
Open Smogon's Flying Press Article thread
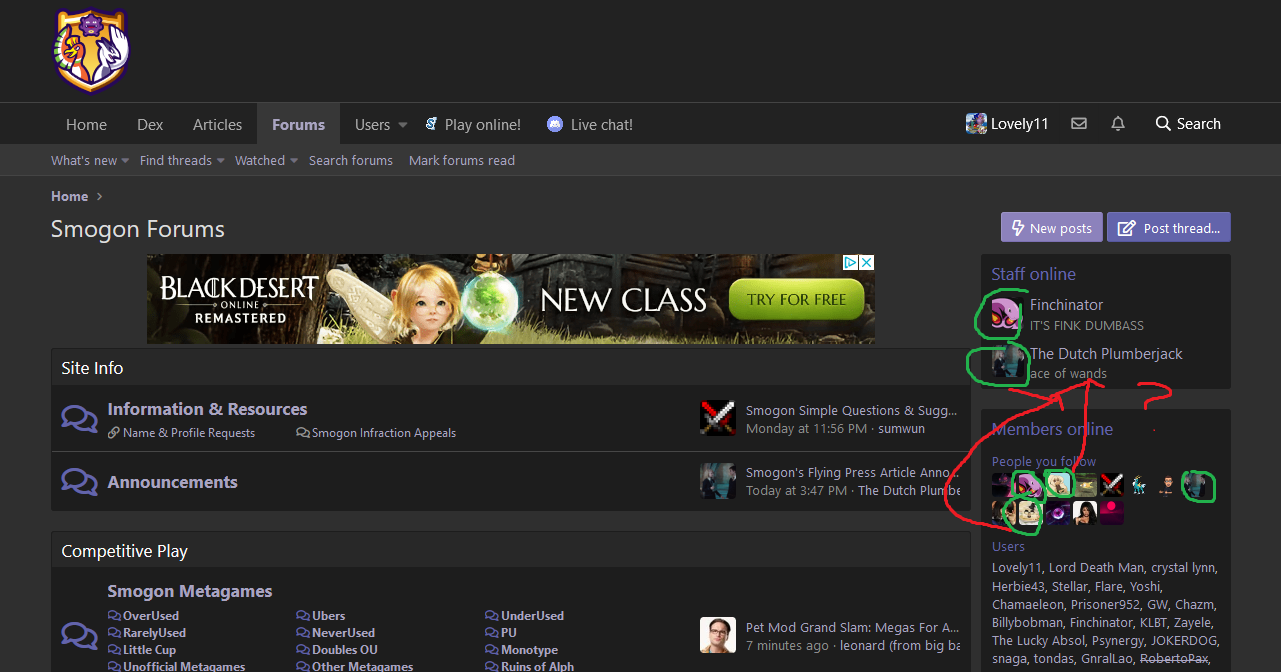(x=853, y=472)
